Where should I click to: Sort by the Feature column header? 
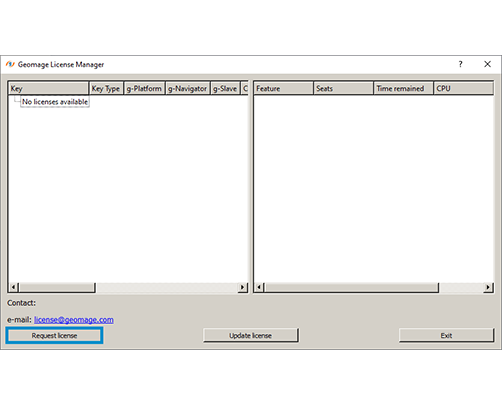tap(284, 88)
